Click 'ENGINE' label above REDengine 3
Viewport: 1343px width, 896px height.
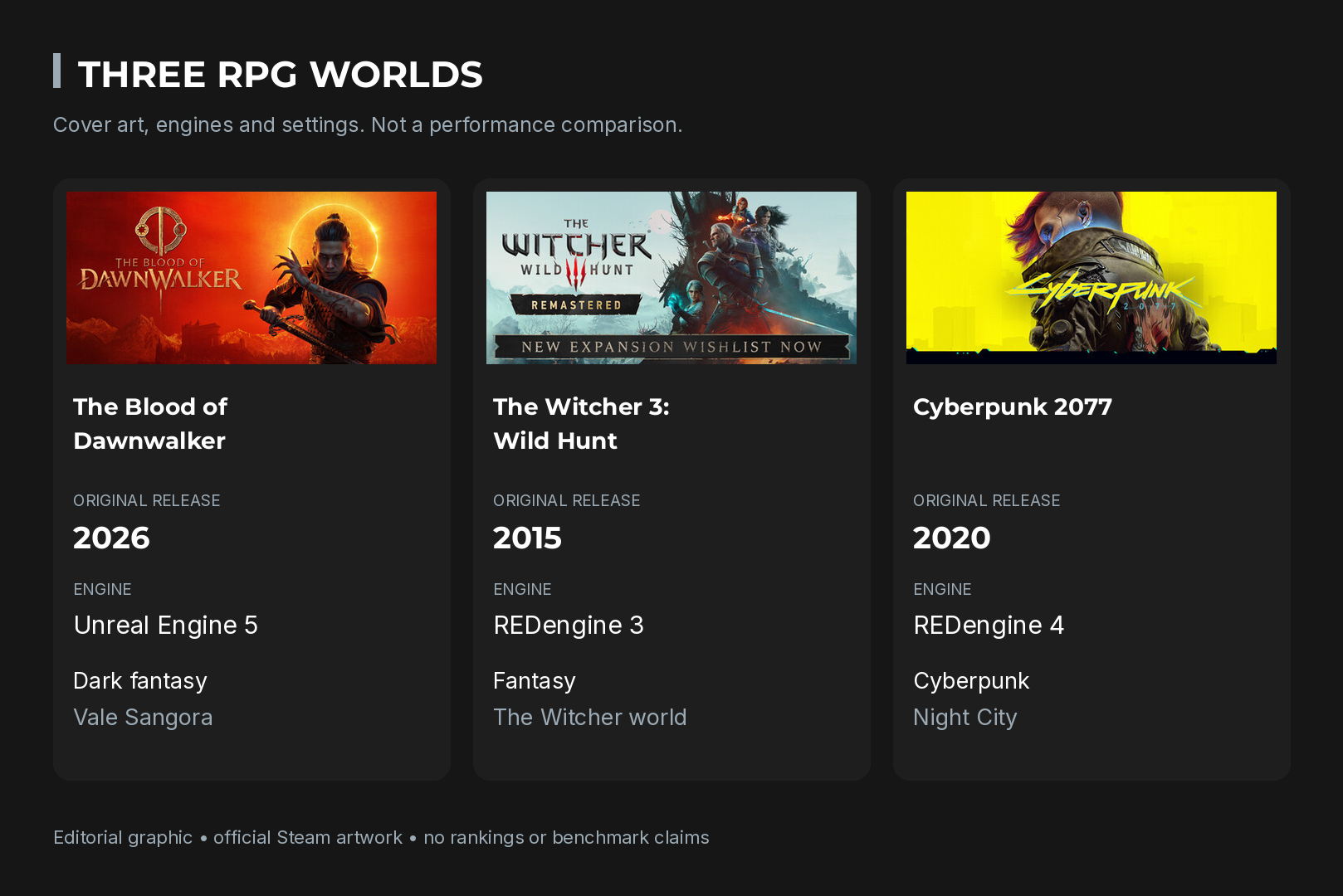coord(522,589)
